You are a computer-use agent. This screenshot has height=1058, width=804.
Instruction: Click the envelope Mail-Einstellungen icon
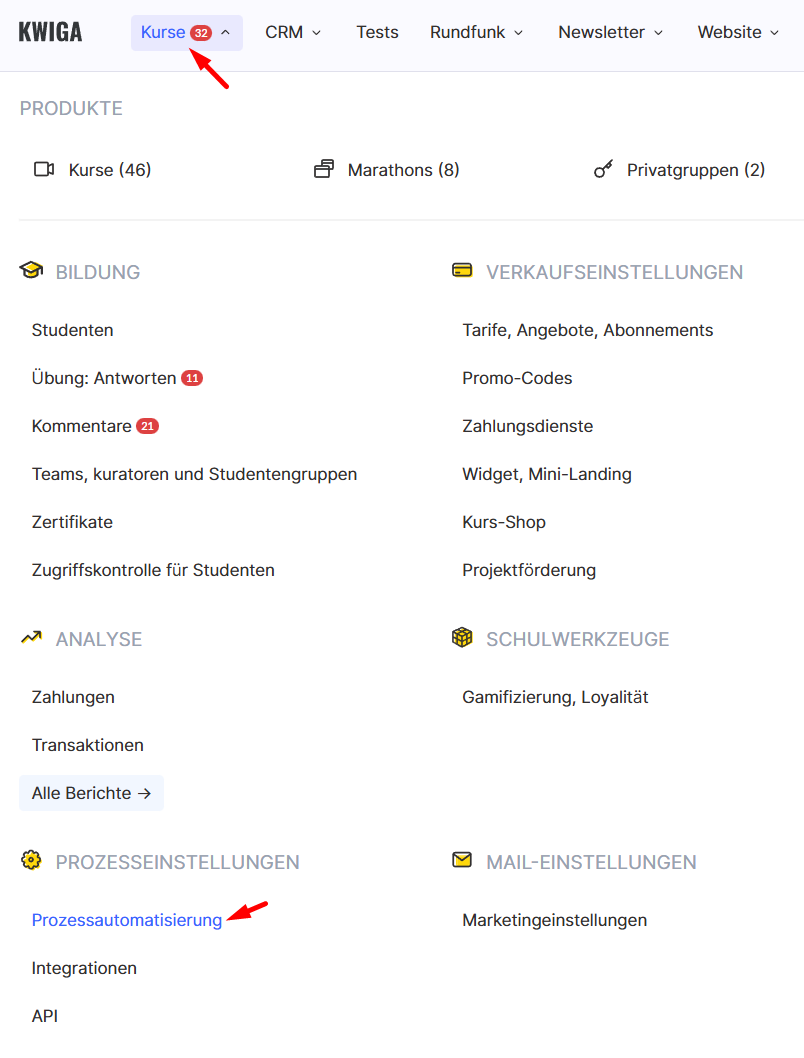[x=461, y=860]
